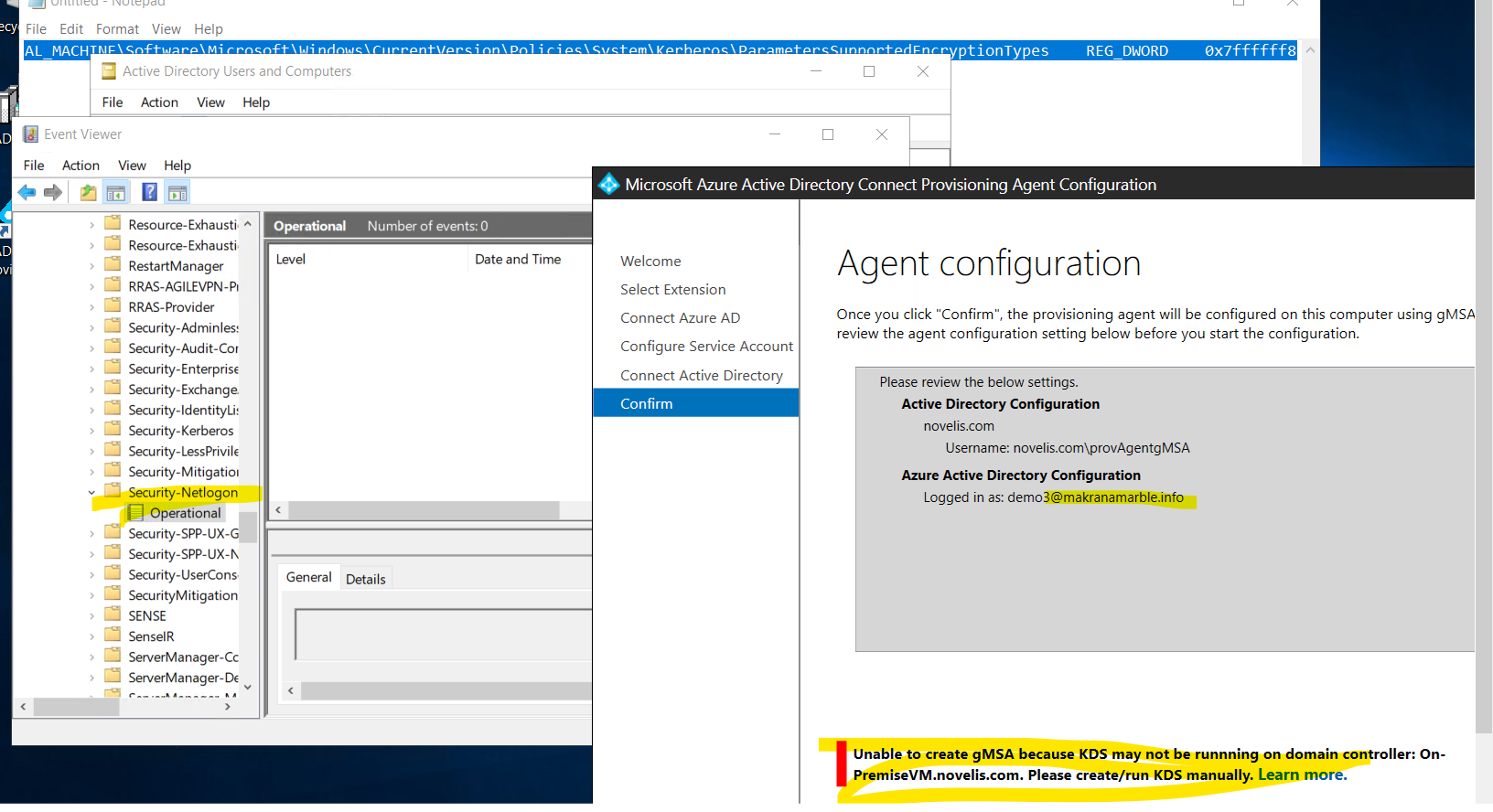Toggle the Show/Hide Console Tree icon
Viewport: 1493px width, 812px height.
point(116,192)
